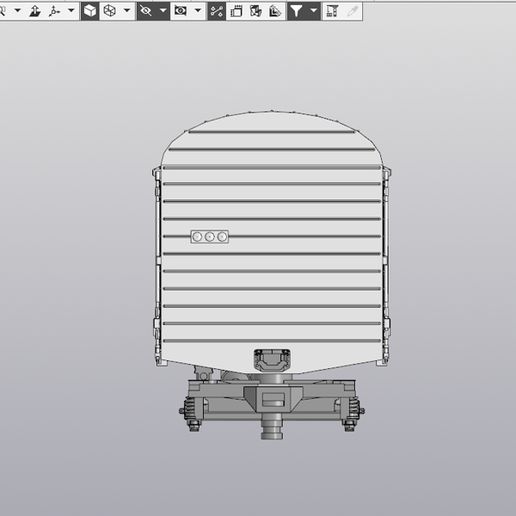Expand the hide objects dropdown arrow
This screenshot has height=516, width=516.
[163, 11]
